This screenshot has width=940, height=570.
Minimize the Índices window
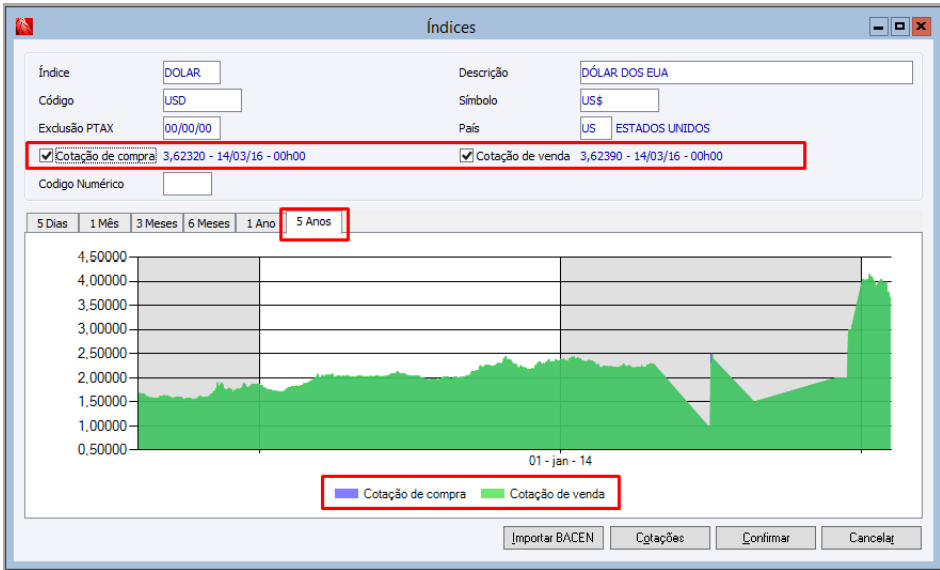[878, 27]
